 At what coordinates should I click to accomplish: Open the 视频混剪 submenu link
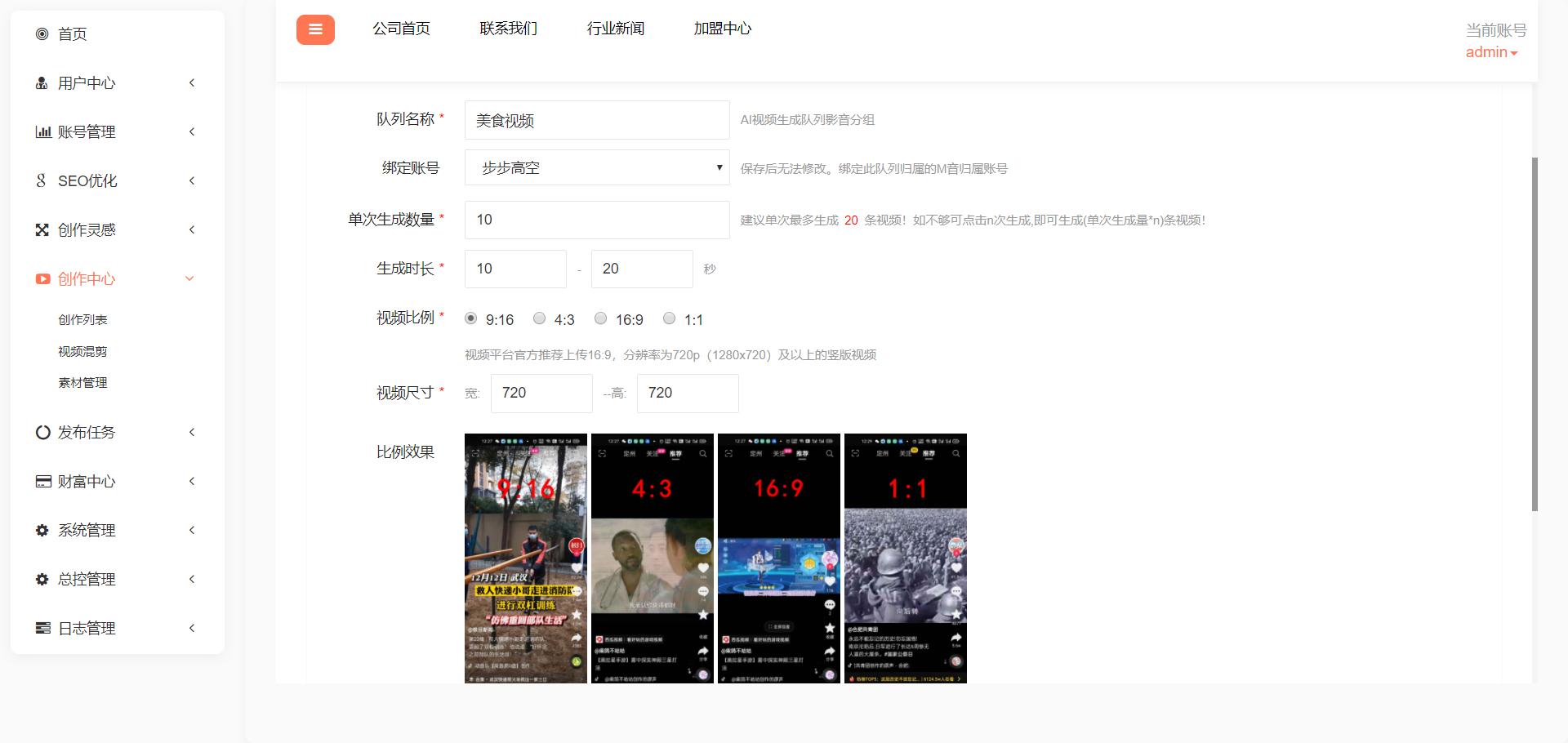[82, 352]
